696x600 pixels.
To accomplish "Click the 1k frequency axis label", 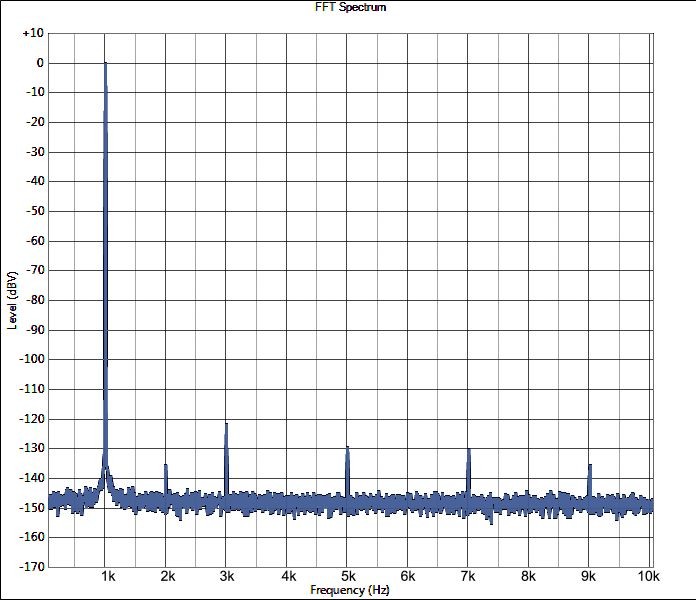I will pos(108,576).
